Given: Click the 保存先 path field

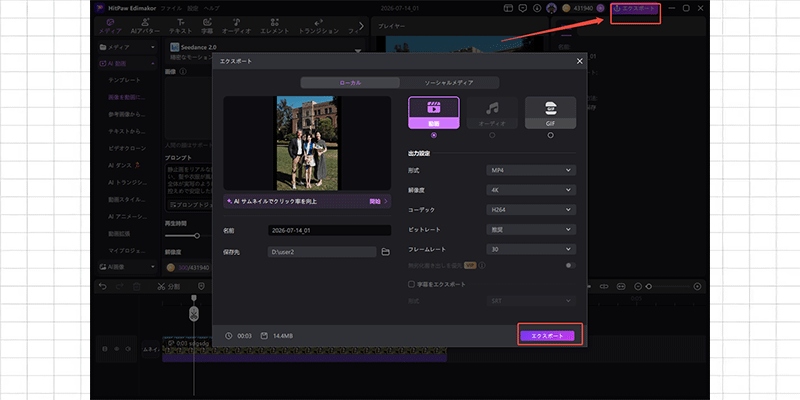Looking at the screenshot, I should (x=322, y=252).
